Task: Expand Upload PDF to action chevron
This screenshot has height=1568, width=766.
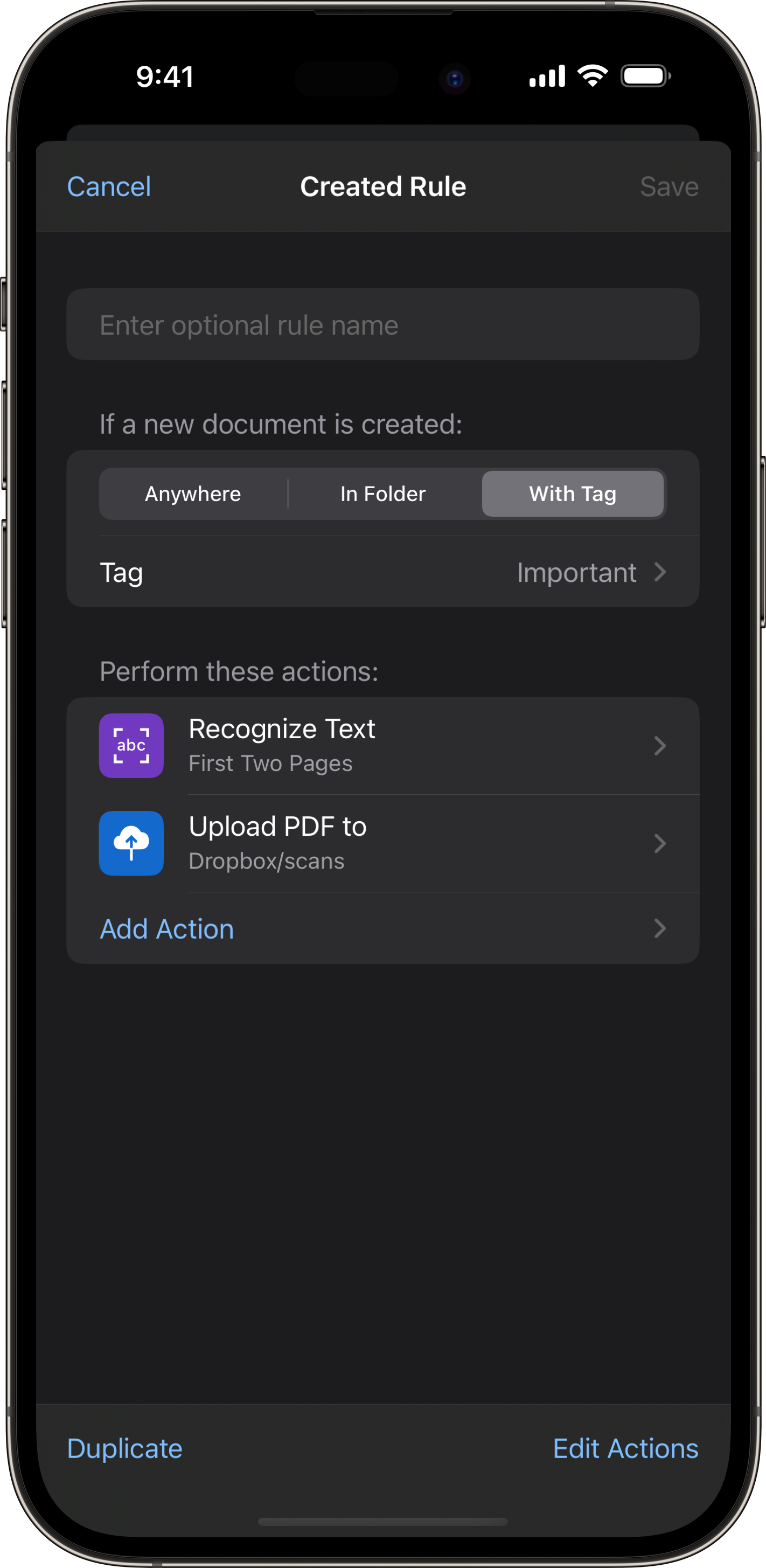Action: click(659, 843)
